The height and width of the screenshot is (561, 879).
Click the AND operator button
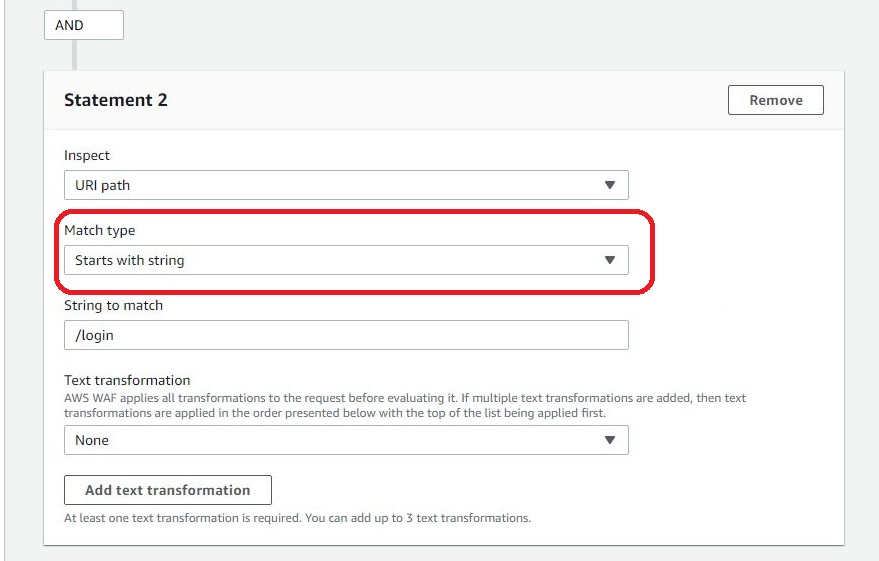pos(83,25)
